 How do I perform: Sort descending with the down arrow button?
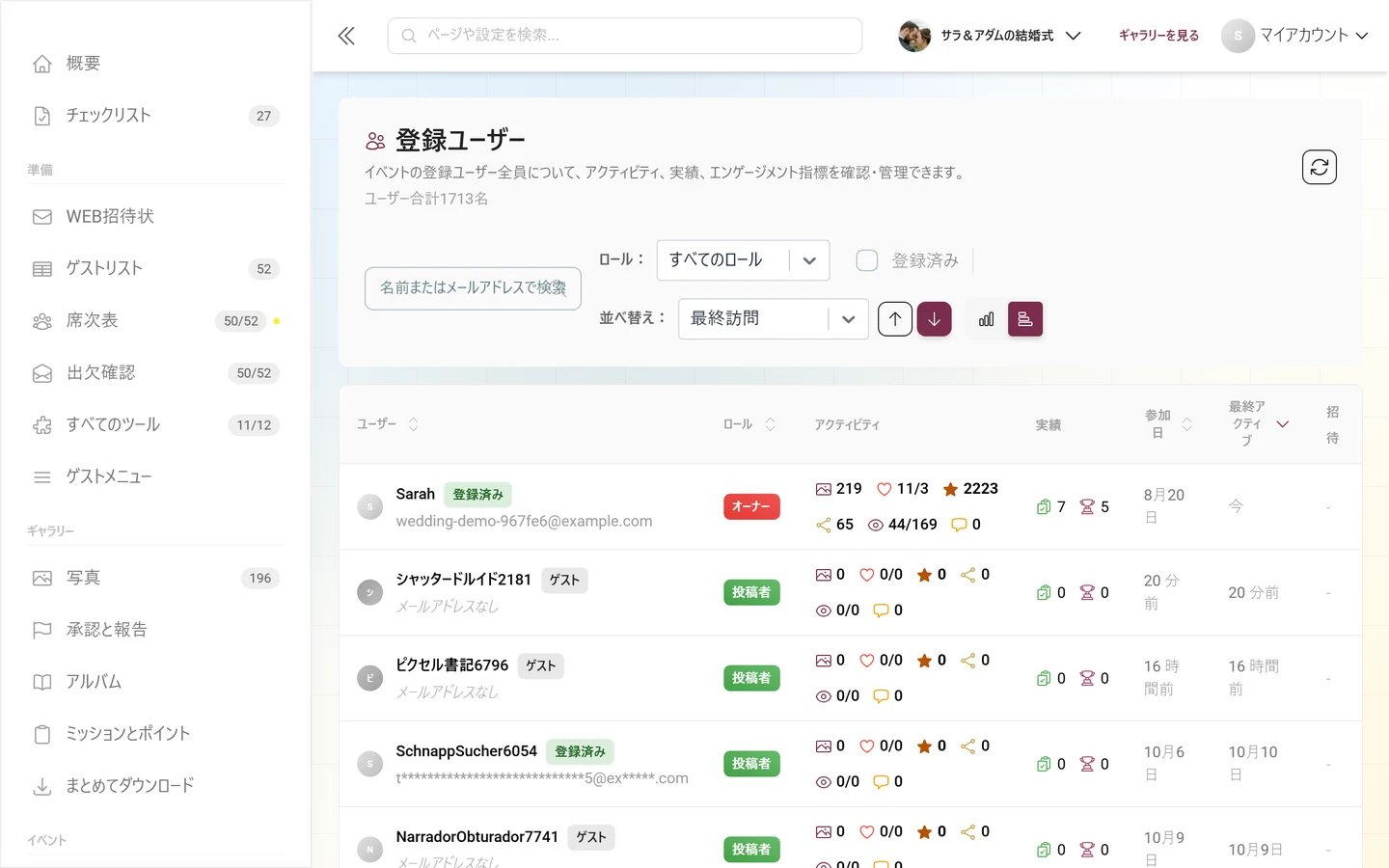coord(934,319)
